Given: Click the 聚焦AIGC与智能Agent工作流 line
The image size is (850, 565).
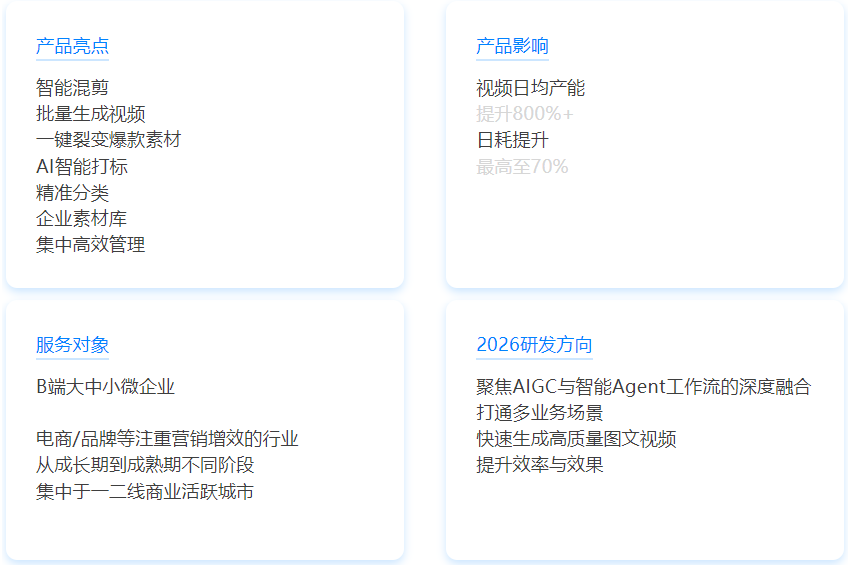Looking at the screenshot, I should coord(643,387).
